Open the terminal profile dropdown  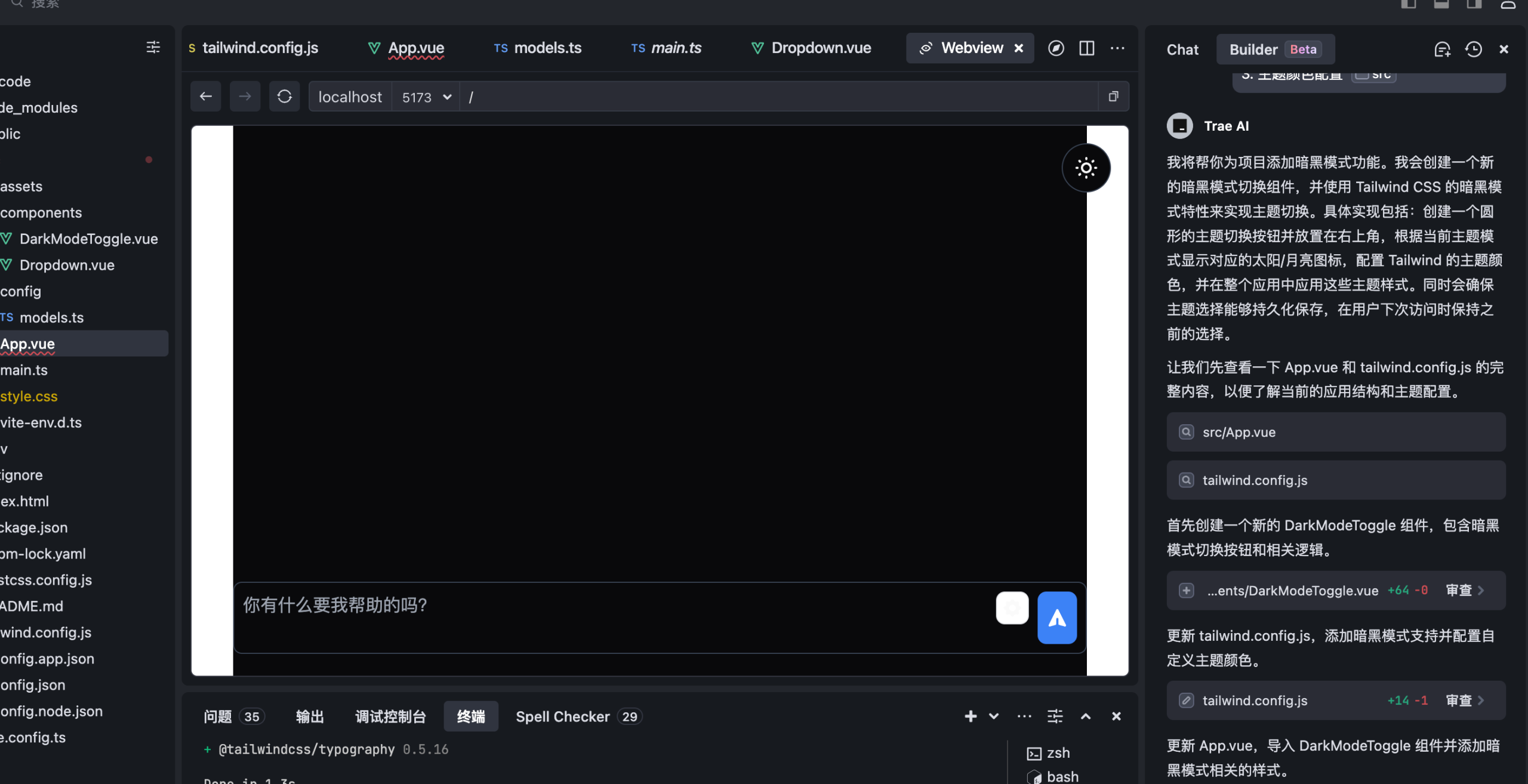coord(993,716)
